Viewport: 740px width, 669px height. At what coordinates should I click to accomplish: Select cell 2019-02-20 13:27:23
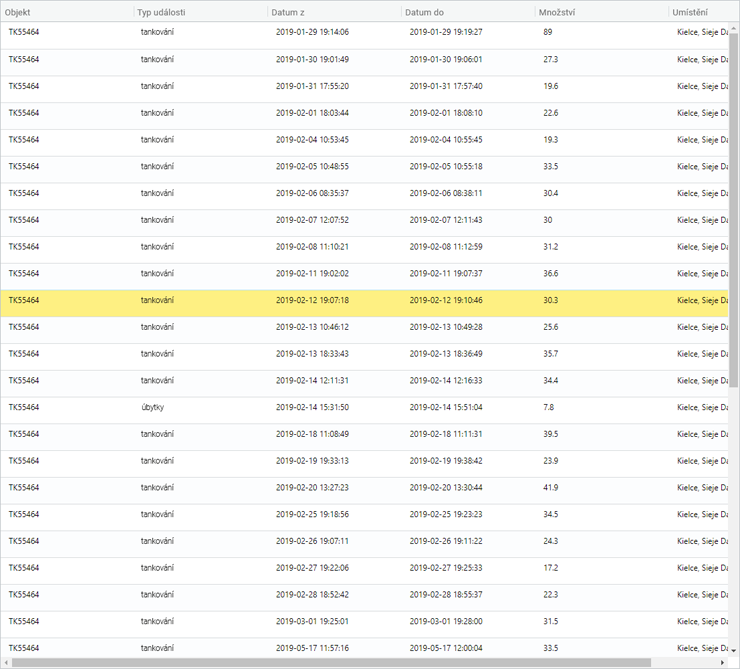click(x=312, y=488)
